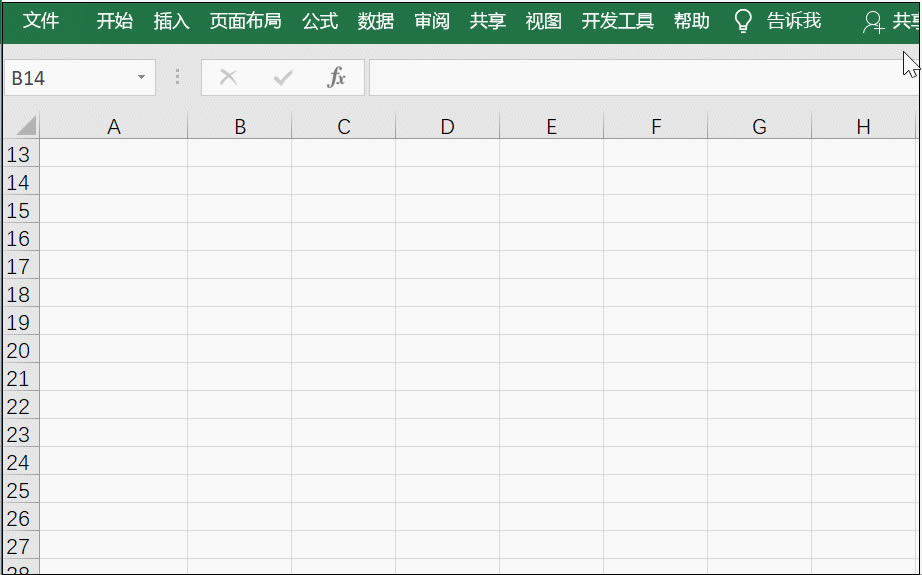The height and width of the screenshot is (575, 922).
Task: Open the 开发工具 ribbon tab
Action: coord(617,21)
